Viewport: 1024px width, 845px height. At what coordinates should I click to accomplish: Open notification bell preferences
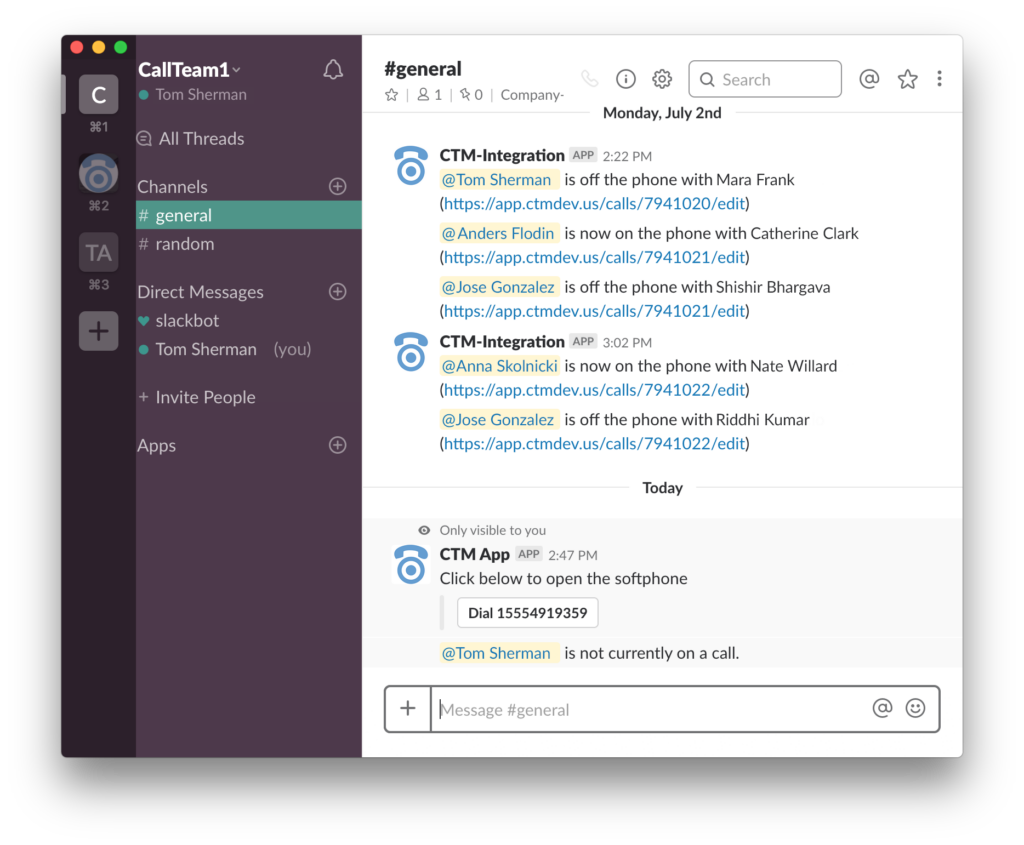[333, 70]
